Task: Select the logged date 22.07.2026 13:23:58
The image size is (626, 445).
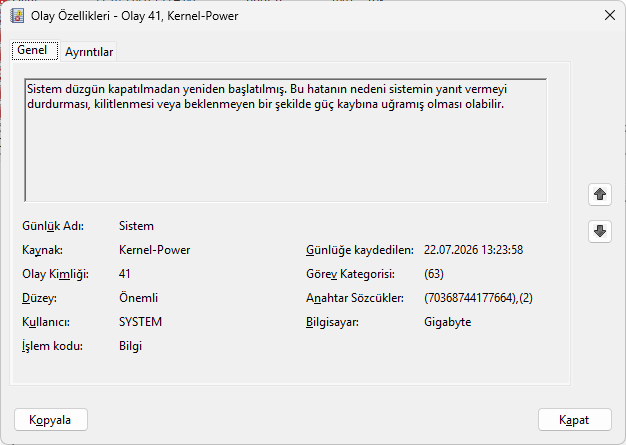Action: click(473, 250)
